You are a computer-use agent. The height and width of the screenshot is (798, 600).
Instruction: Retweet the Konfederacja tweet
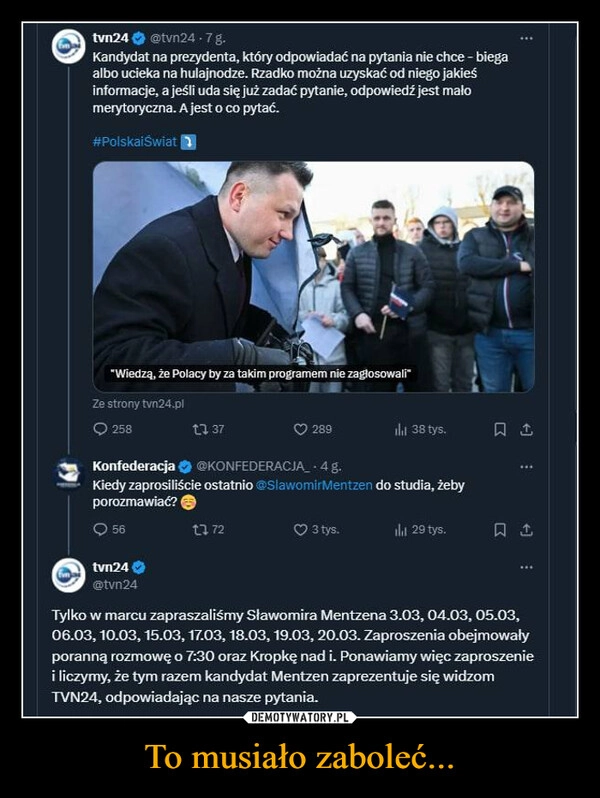[x=197, y=529]
